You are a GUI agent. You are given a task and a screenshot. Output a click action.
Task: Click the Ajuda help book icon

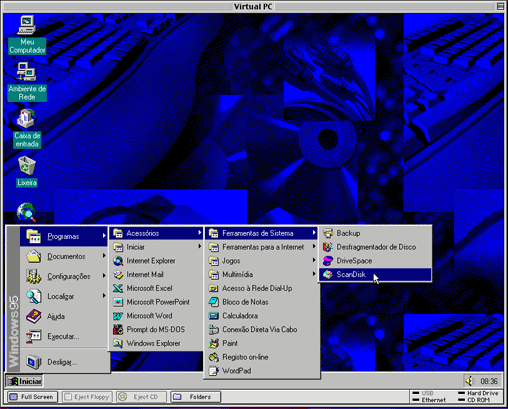[x=34, y=316]
